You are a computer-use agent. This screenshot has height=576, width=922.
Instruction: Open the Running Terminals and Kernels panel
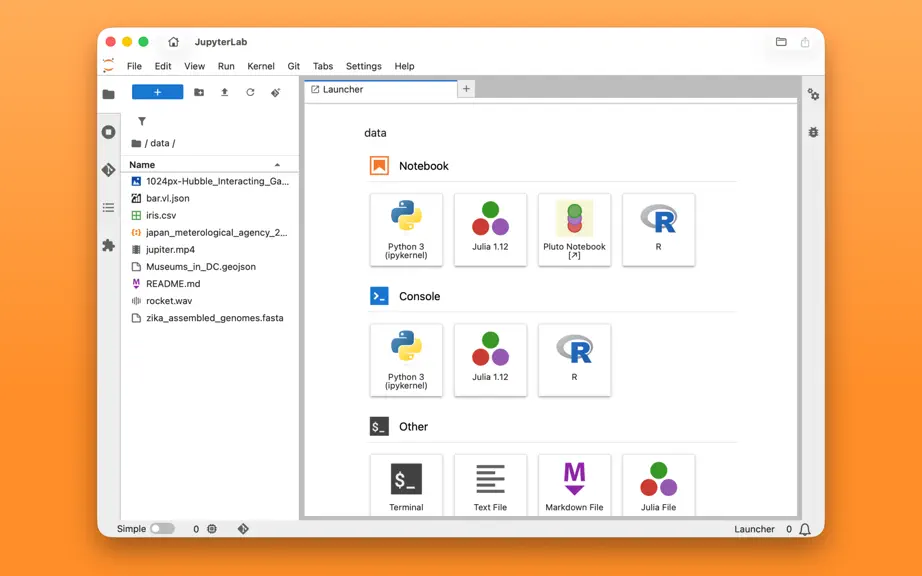109,132
